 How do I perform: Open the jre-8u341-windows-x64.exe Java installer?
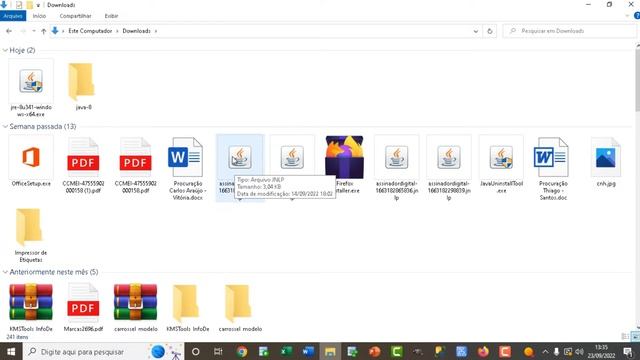(31, 88)
